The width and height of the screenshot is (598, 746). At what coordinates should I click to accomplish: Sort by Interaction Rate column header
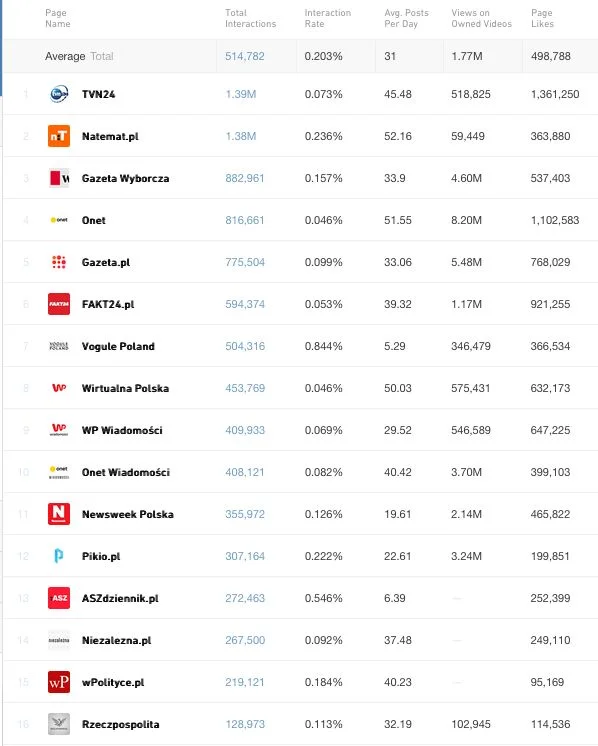(x=328, y=19)
